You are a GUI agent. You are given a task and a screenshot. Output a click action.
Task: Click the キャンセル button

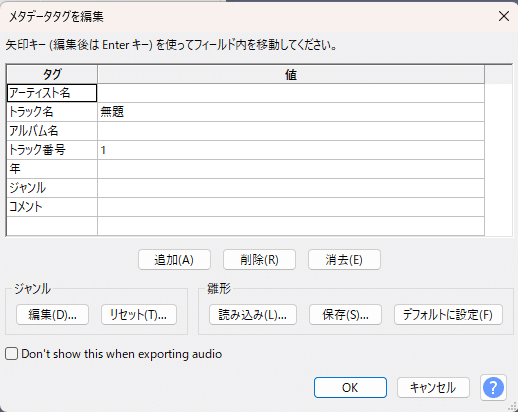coord(433,388)
